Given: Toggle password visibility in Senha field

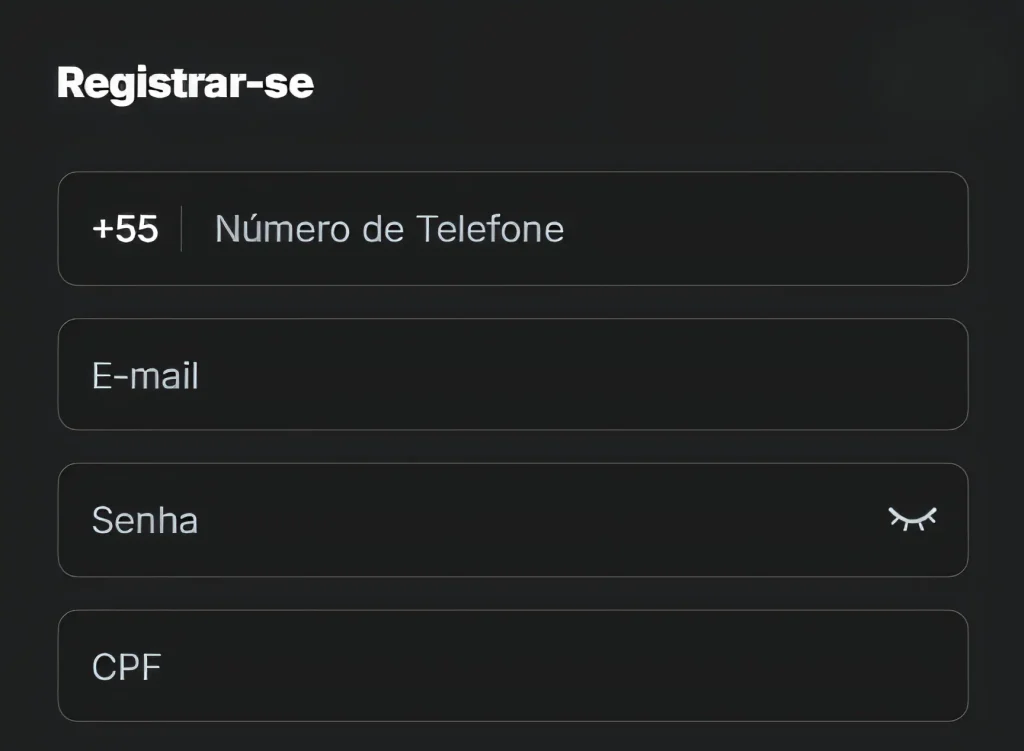Looking at the screenshot, I should click(x=912, y=519).
